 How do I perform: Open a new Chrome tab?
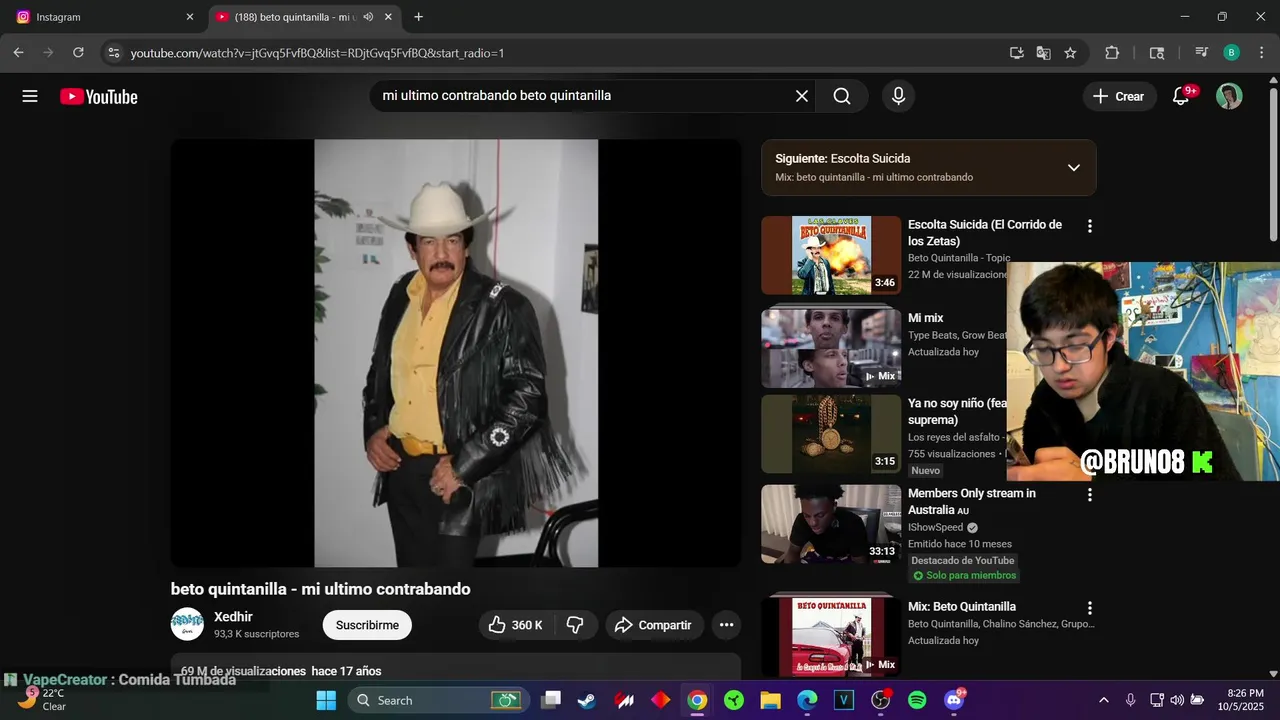[418, 17]
